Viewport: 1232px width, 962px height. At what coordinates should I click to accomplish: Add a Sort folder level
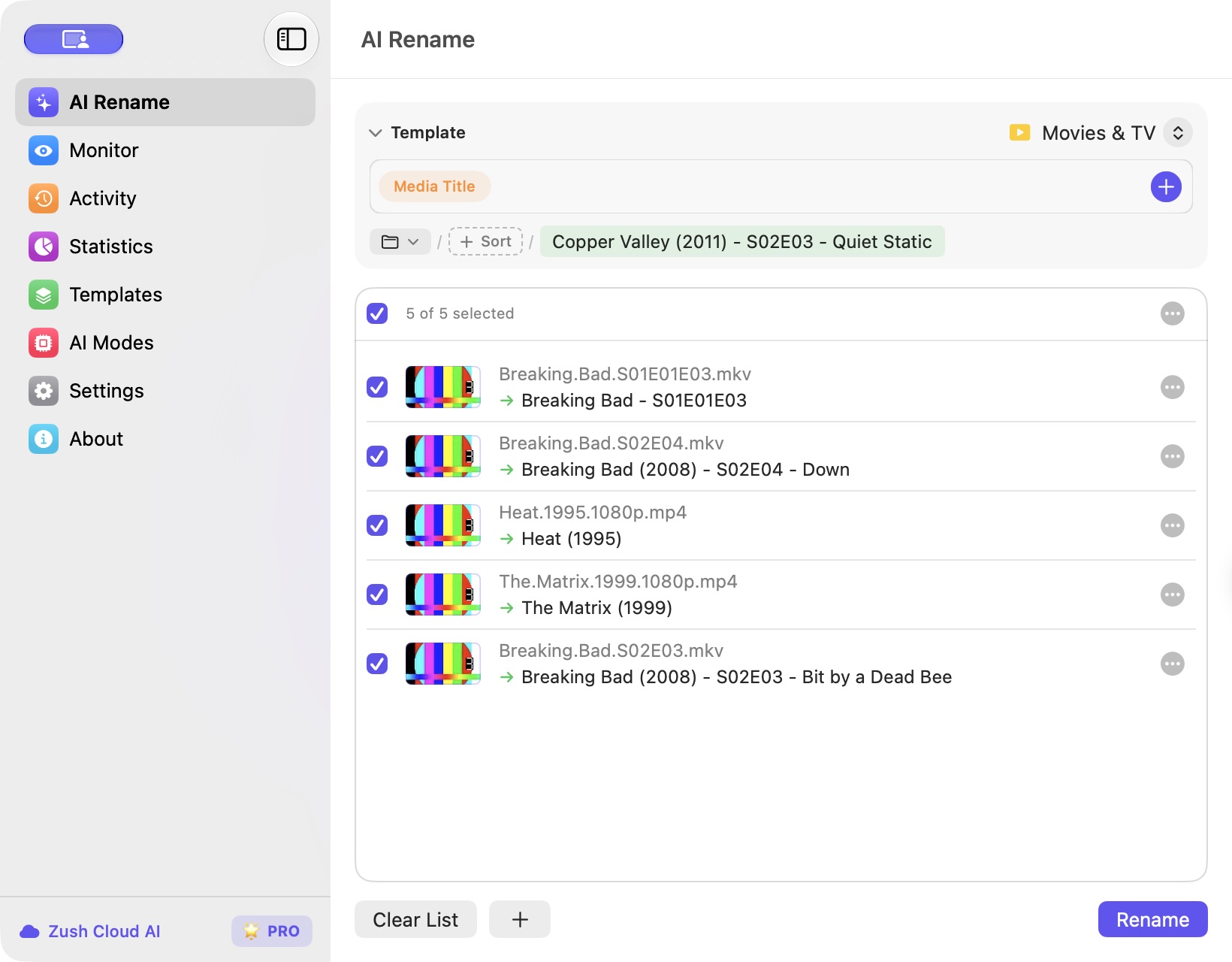(485, 242)
